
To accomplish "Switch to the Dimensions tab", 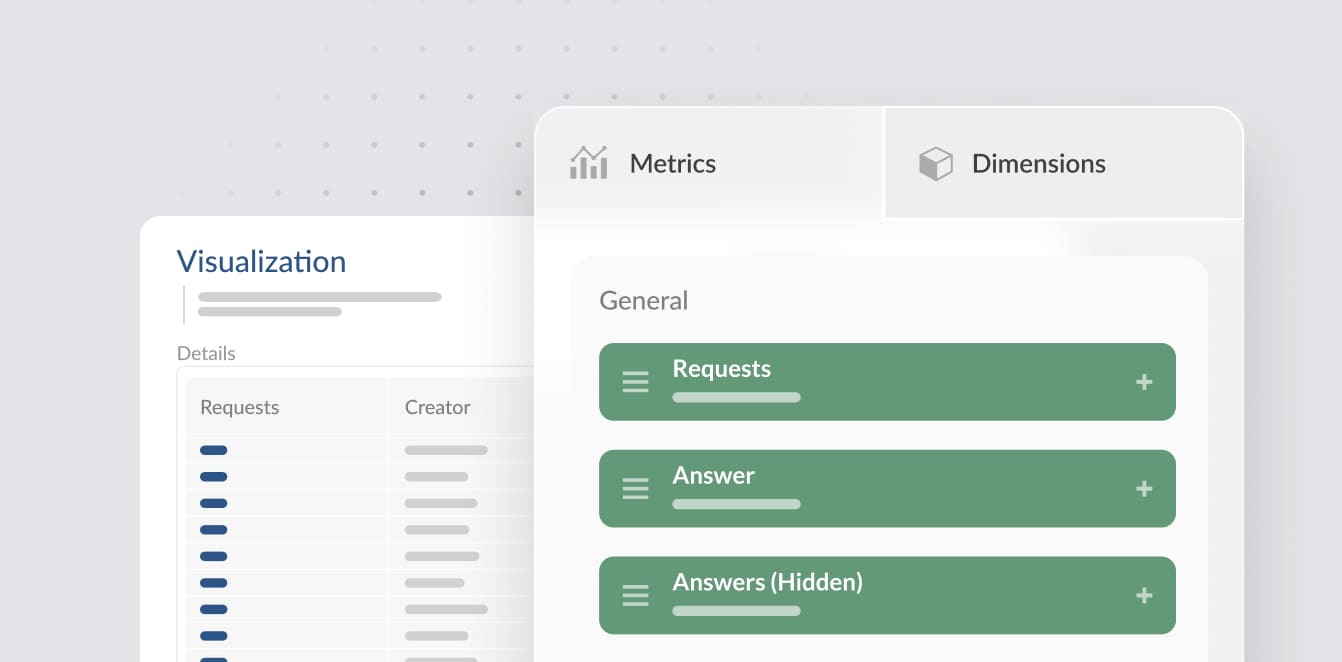I will tap(1064, 163).
